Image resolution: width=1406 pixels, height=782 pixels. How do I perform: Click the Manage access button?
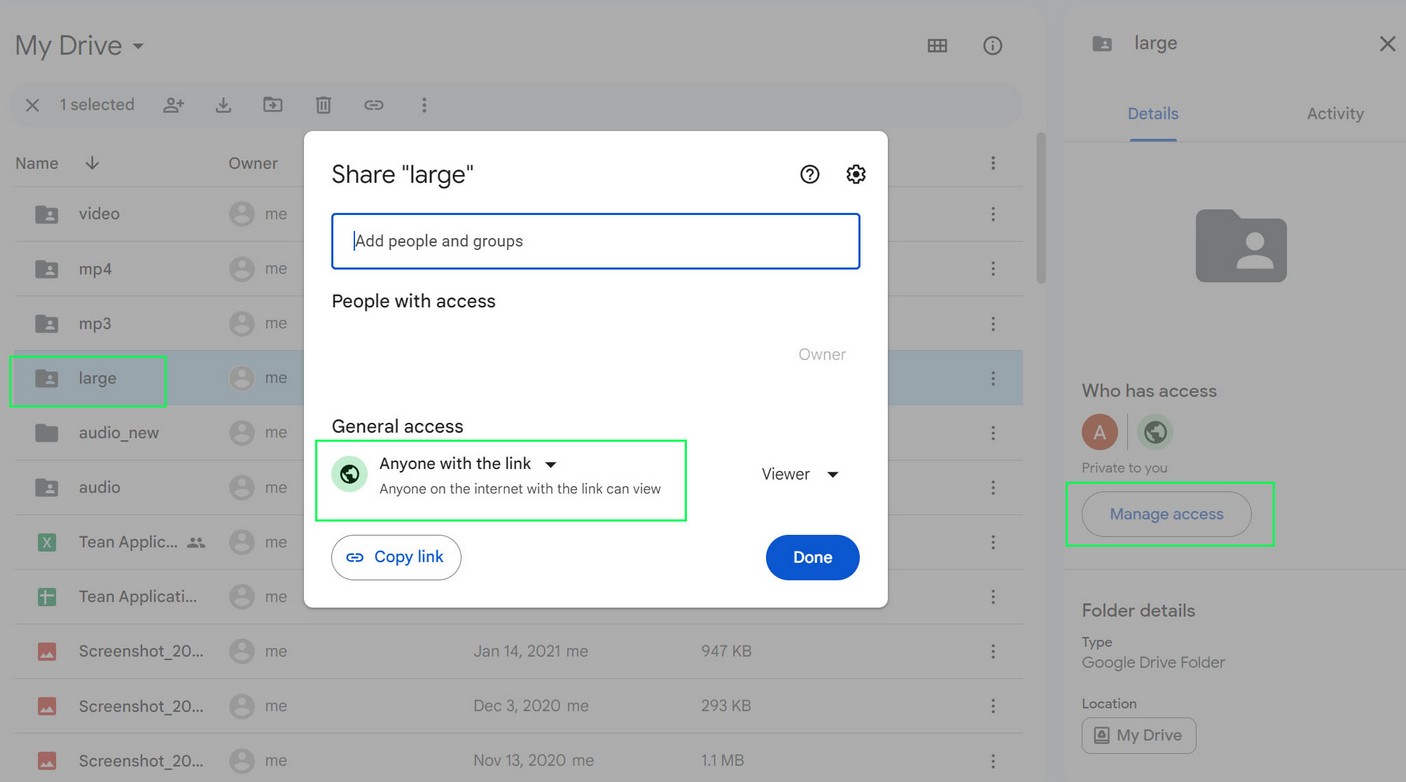click(x=1166, y=514)
